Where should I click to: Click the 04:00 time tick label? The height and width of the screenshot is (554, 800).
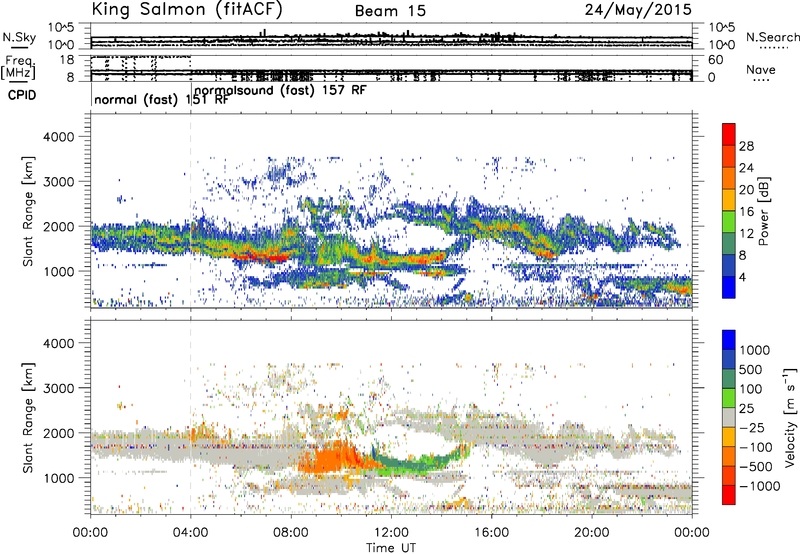(x=190, y=533)
